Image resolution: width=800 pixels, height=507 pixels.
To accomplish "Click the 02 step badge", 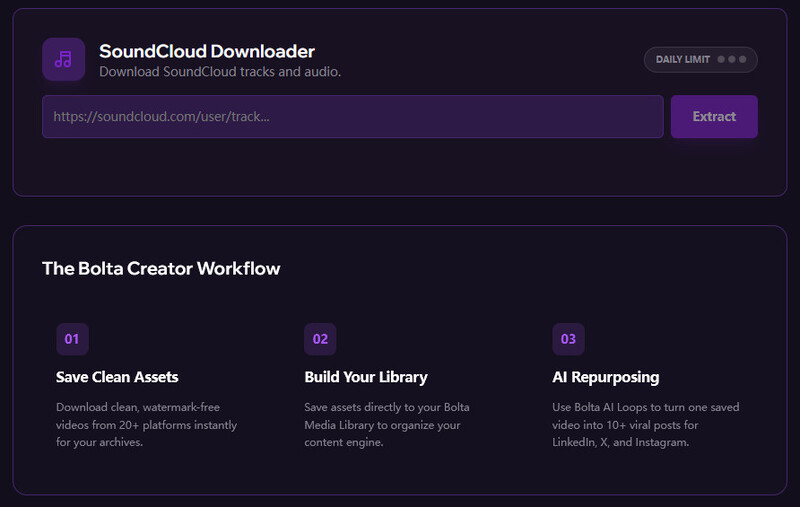I will (x=320, y=339).
